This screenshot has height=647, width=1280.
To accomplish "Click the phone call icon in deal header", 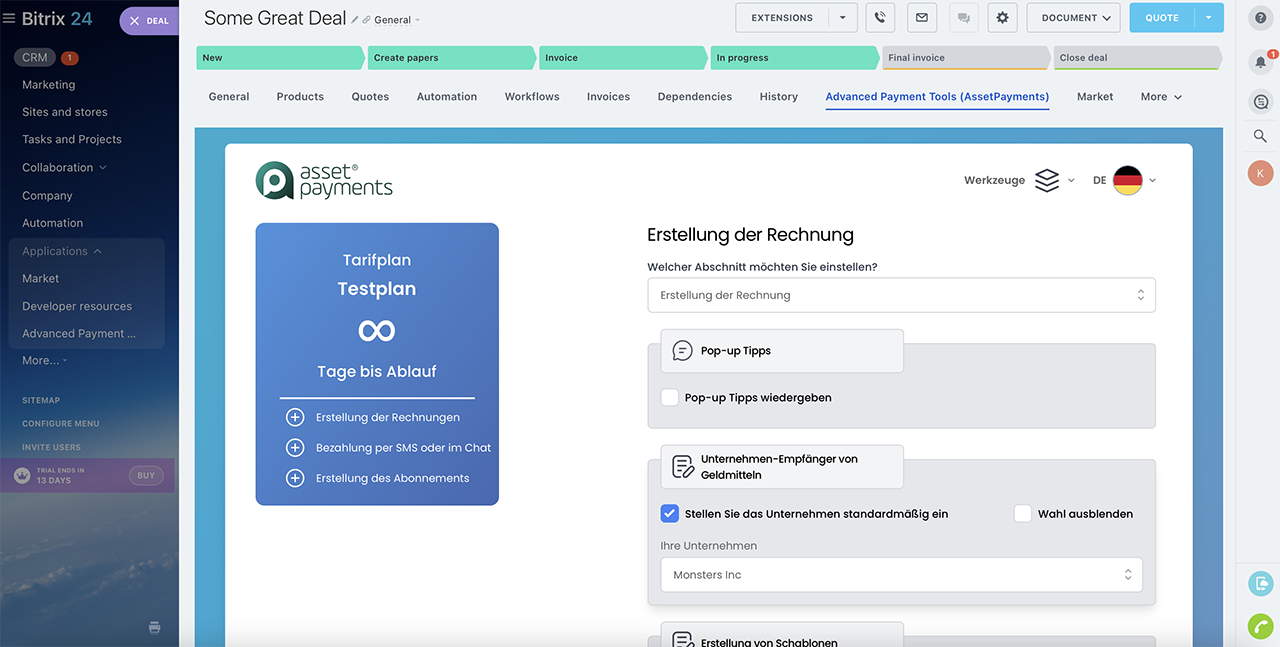I will click(880, 18).
